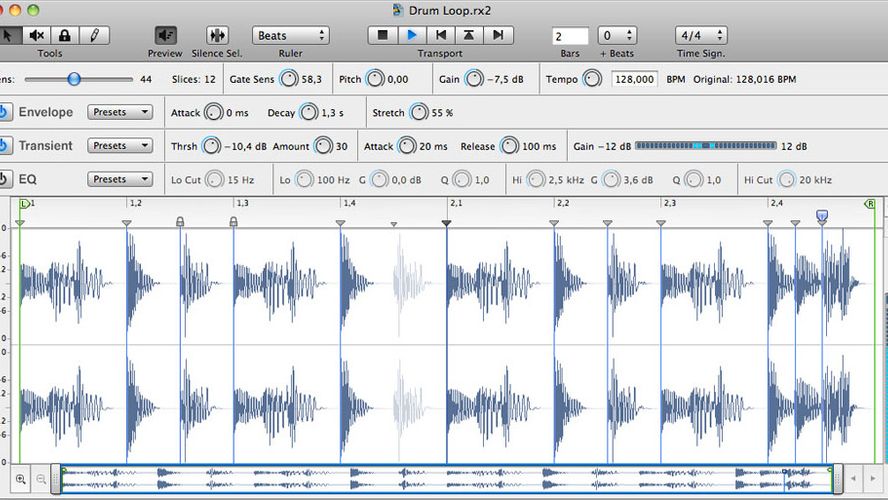This screenshot has width=888, height=500.
Task: Zoom out the waveform view
Action: click(41, 479)
